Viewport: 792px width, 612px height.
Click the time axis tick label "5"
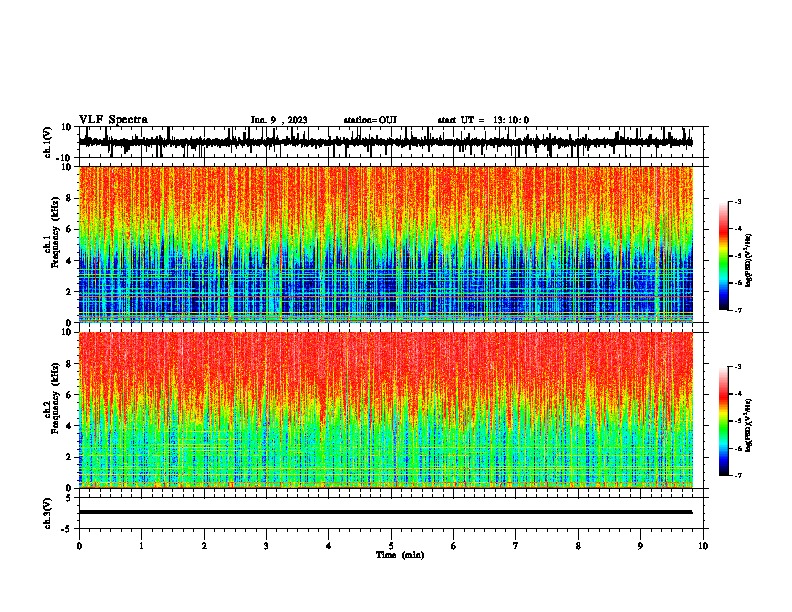pyautogui.click(x=391, y=546)
